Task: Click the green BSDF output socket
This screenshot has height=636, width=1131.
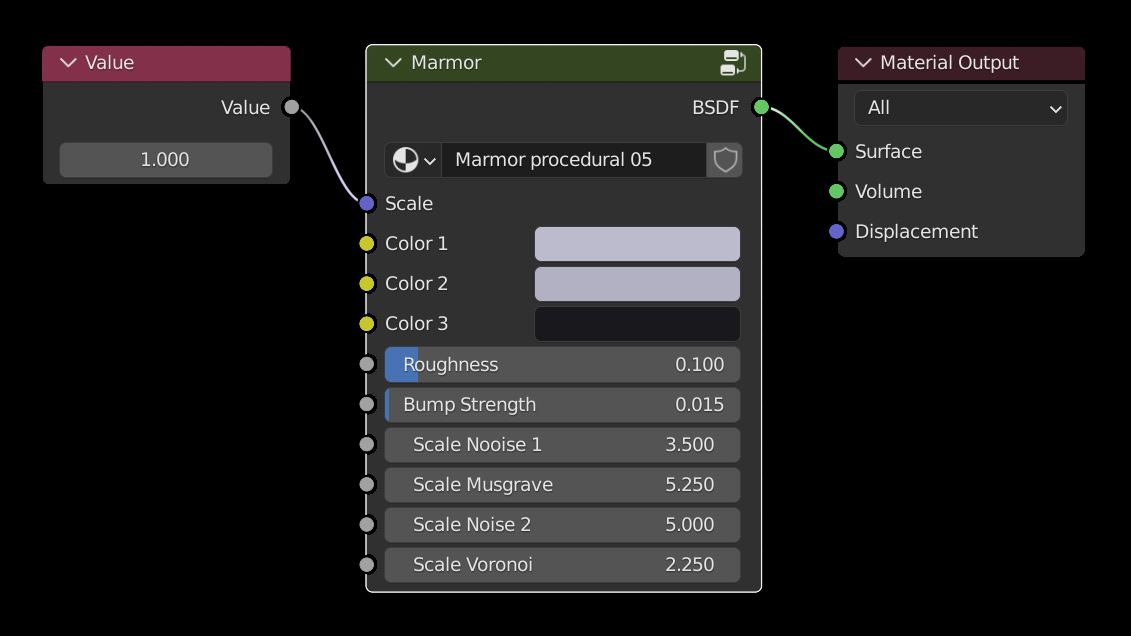Action: (761, 107)
